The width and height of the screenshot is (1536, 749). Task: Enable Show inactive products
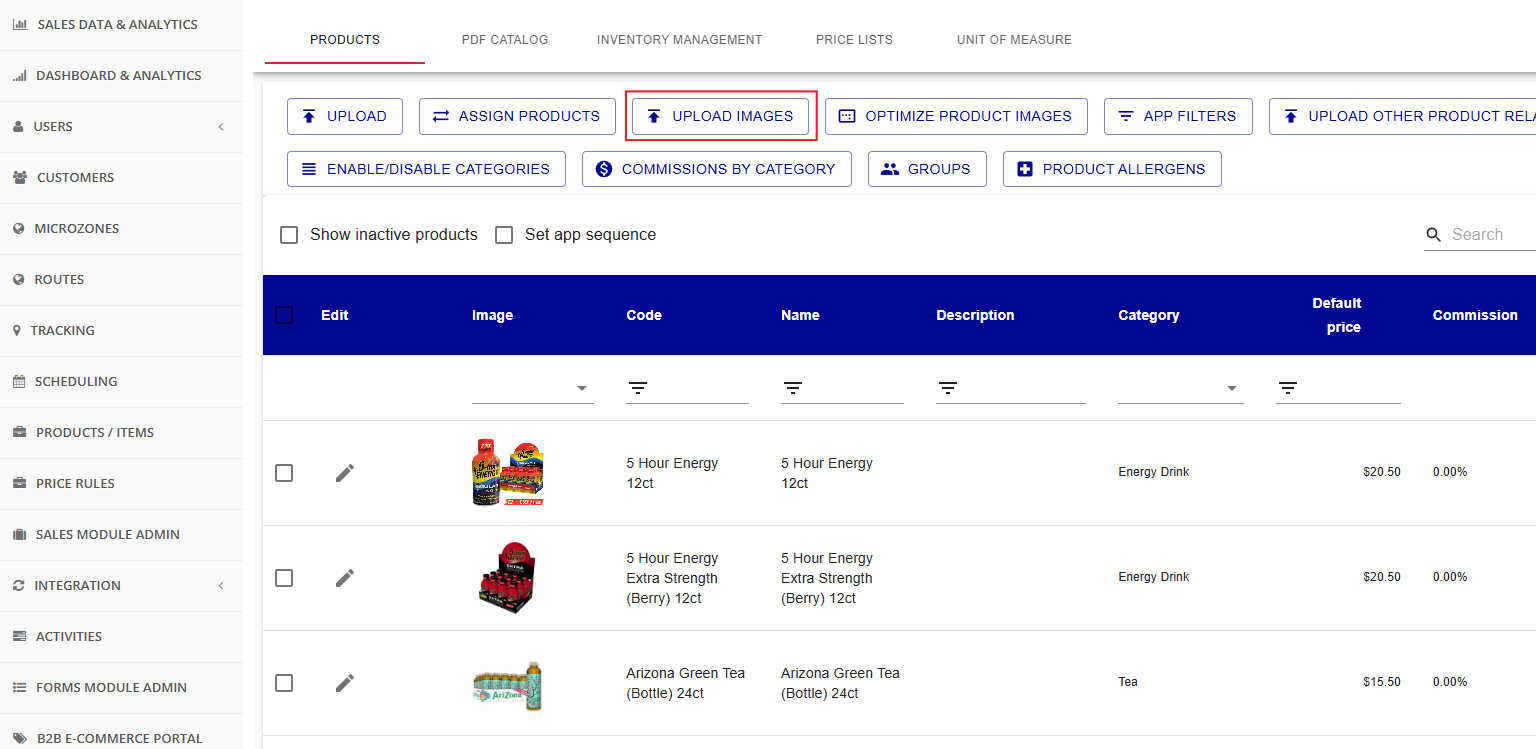289,234
